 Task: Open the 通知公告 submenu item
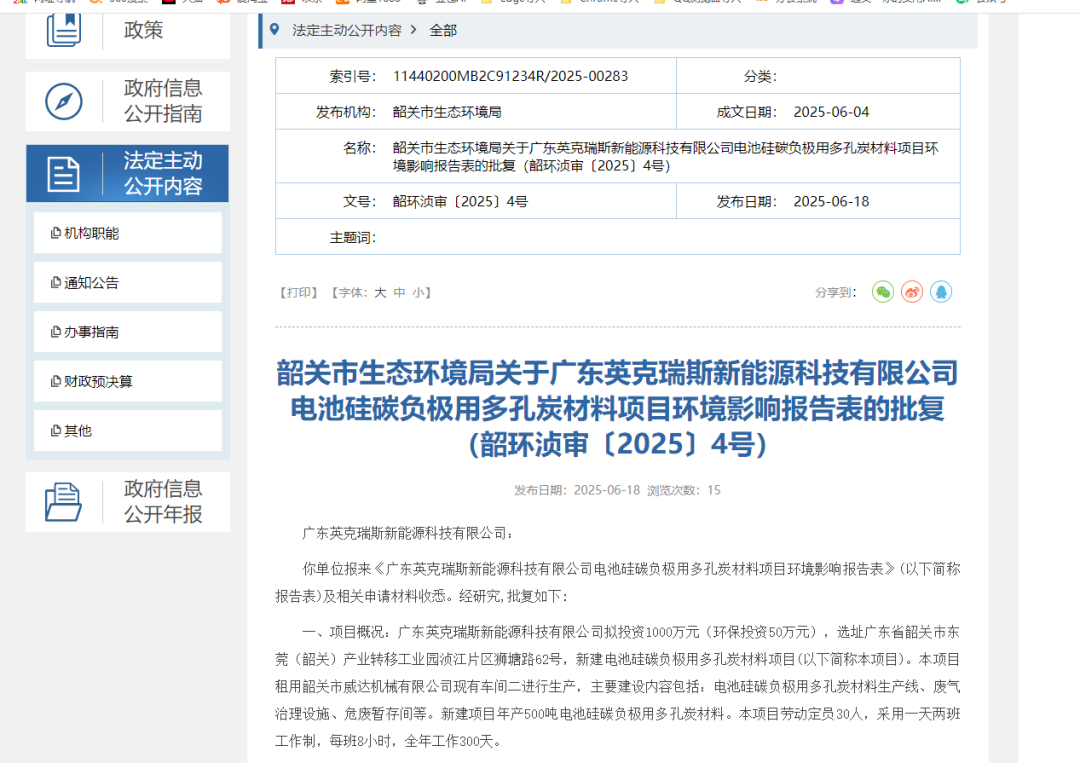click(128, 282)
